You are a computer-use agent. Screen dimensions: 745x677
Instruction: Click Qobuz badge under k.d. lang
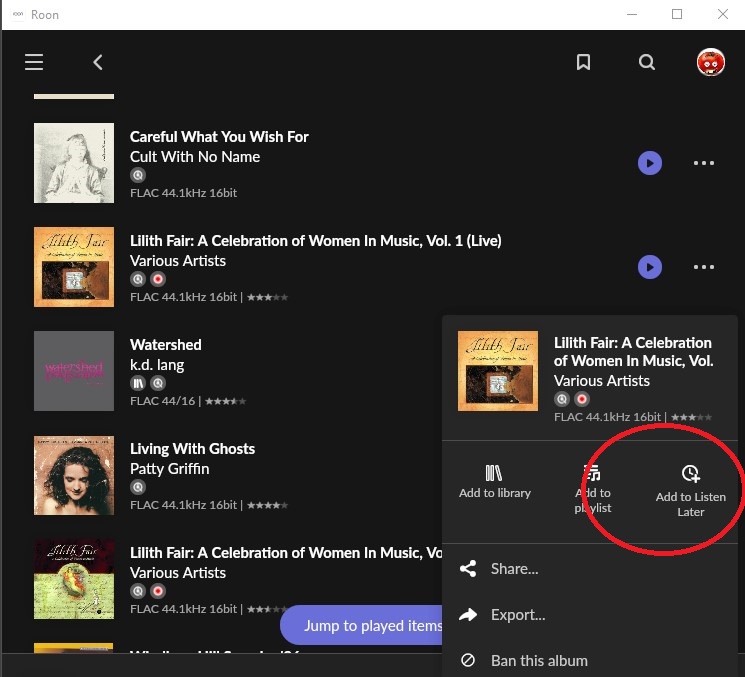point(158,383)
